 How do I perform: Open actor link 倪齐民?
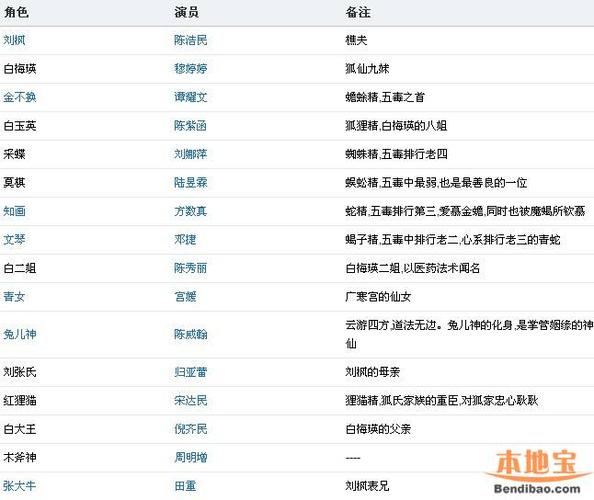point(191,429)
